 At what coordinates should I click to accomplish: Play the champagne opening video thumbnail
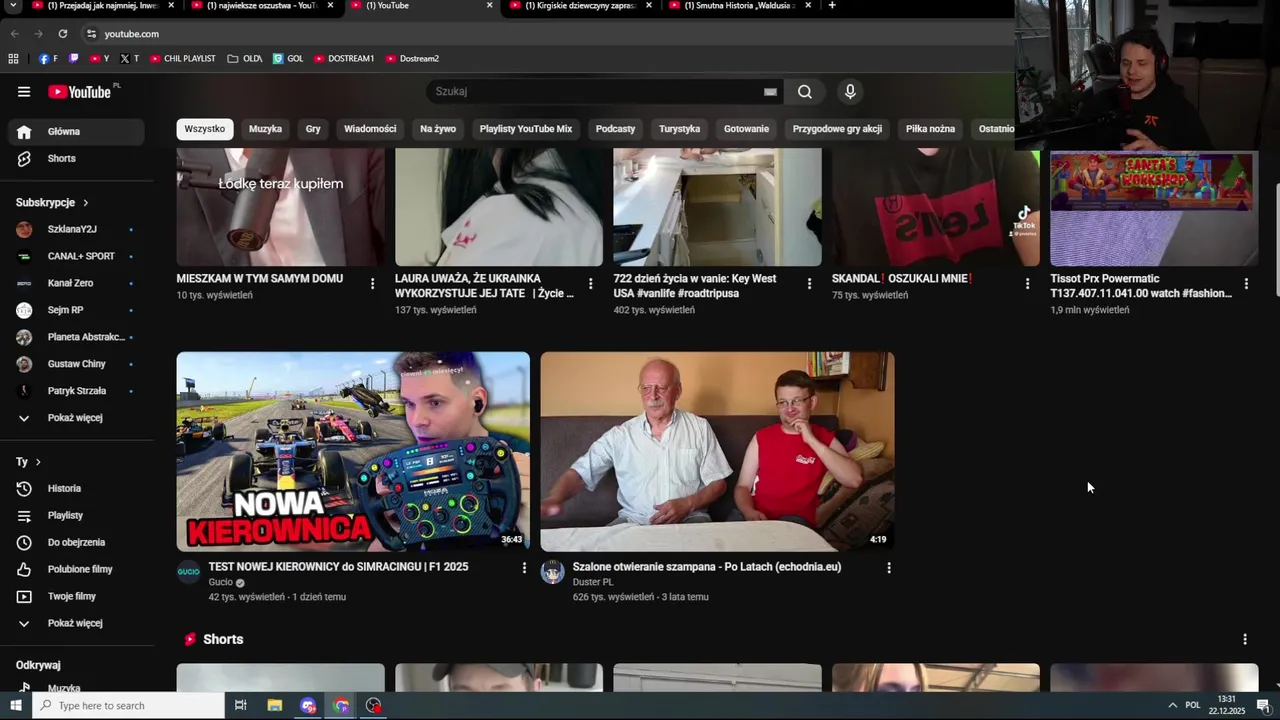pos(717,452)
